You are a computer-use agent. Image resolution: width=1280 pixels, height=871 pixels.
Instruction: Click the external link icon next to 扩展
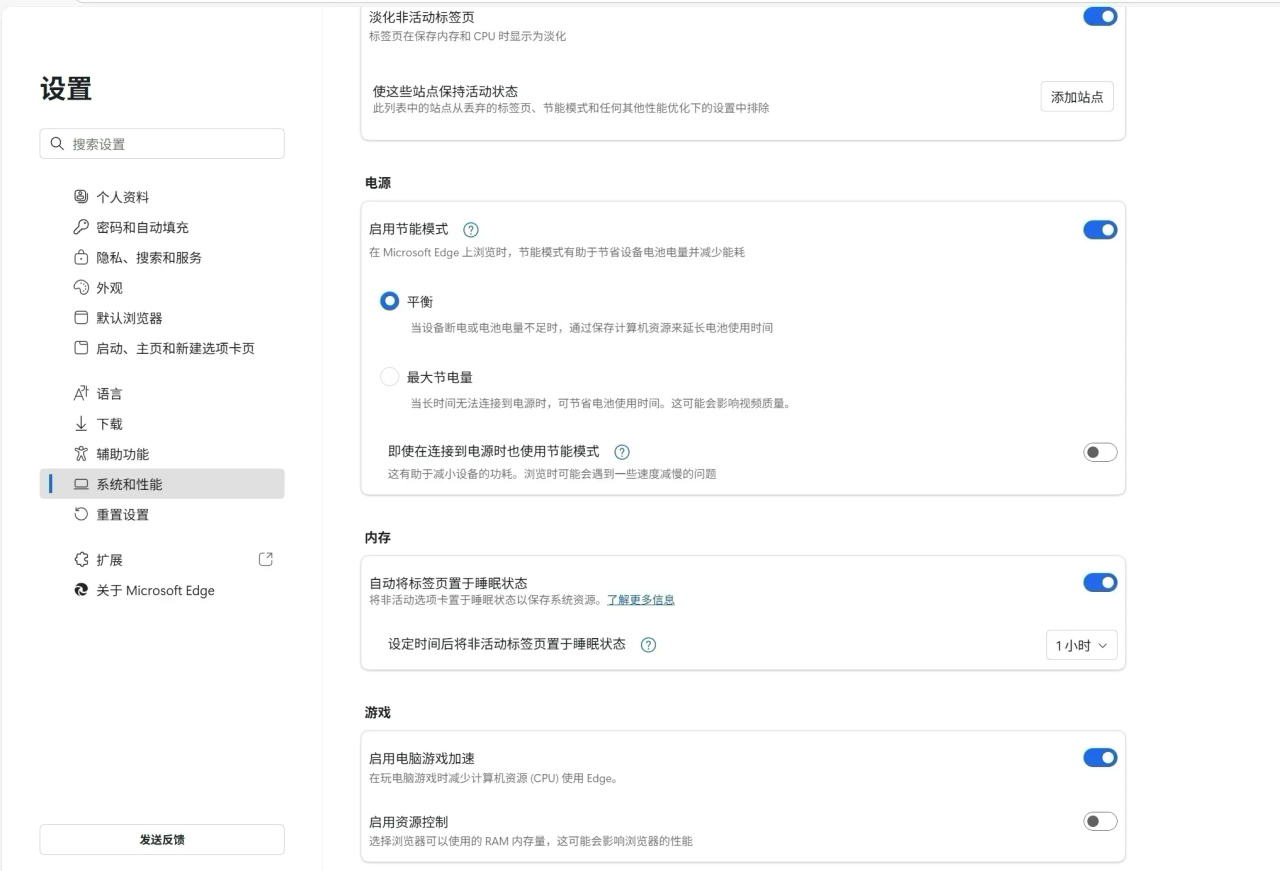(265, 560)
